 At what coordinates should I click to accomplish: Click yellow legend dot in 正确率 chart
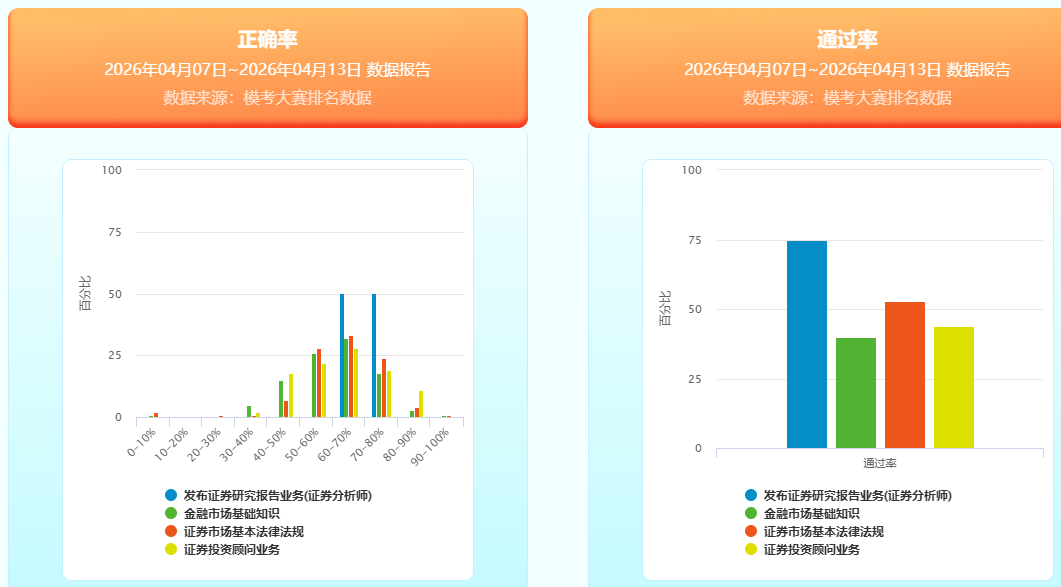click(171, 549)
